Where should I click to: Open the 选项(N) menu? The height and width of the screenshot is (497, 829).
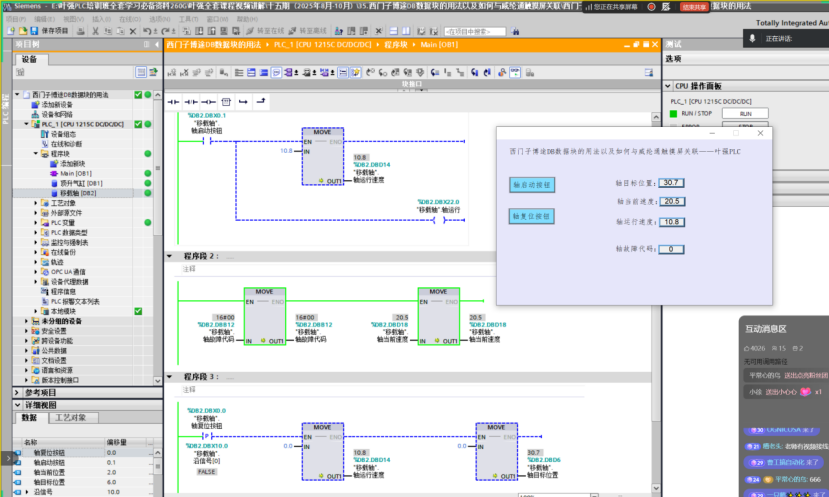tap(160, 19)
